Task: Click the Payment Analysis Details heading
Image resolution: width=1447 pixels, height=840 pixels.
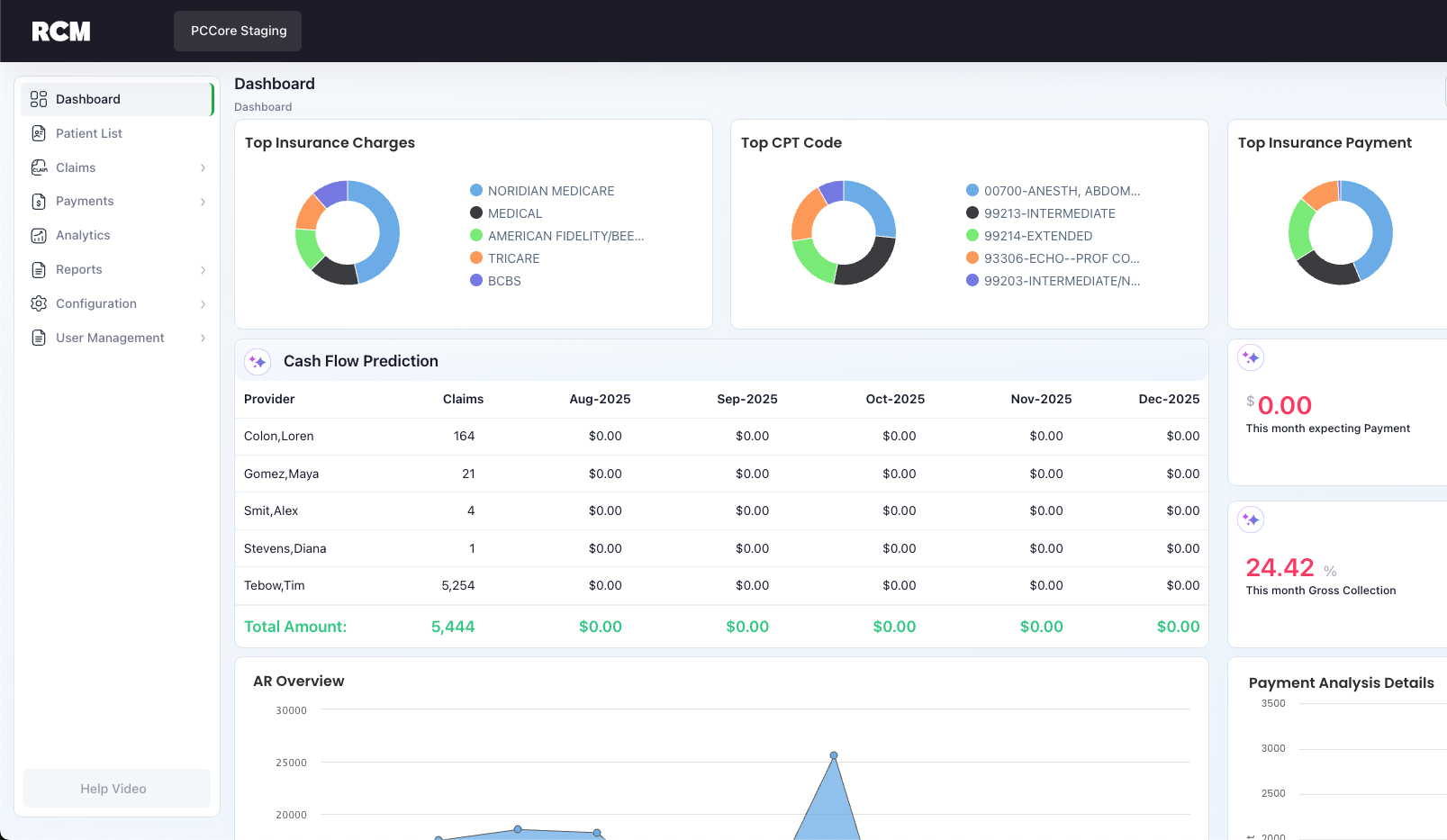Action: pos(1342,683)
